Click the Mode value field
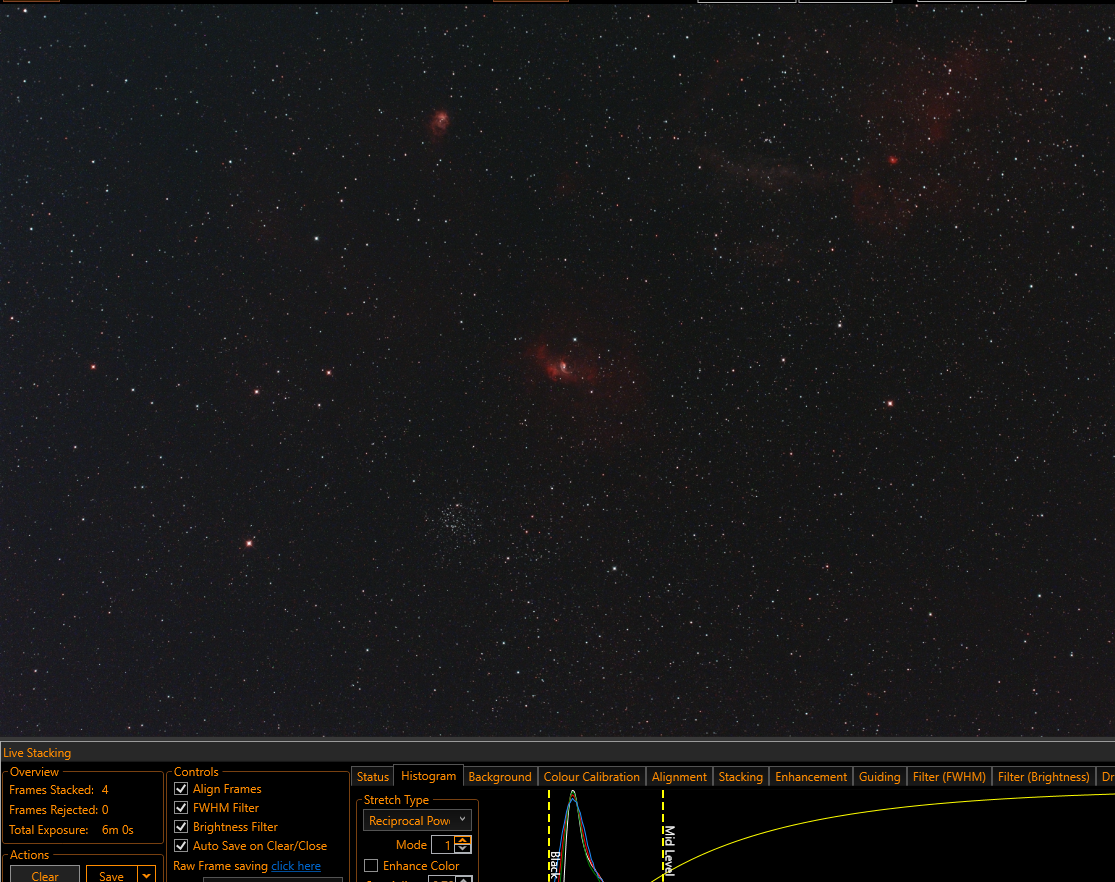Image resolution: width=1115 pixels, height=882 pixels. 443,844
